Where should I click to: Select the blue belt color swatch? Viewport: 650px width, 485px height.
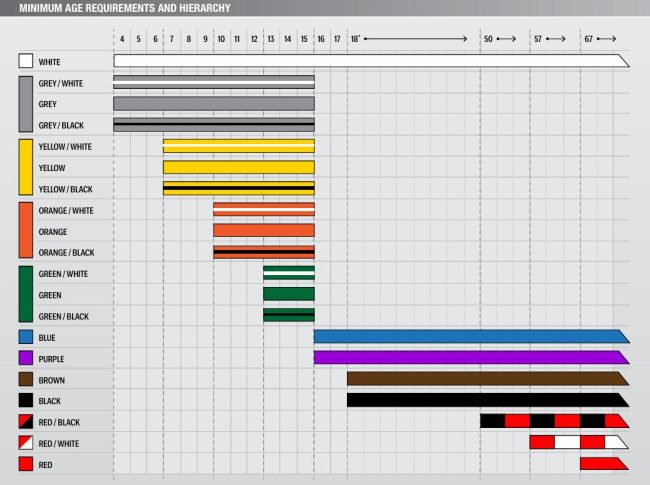click(26, 336)
